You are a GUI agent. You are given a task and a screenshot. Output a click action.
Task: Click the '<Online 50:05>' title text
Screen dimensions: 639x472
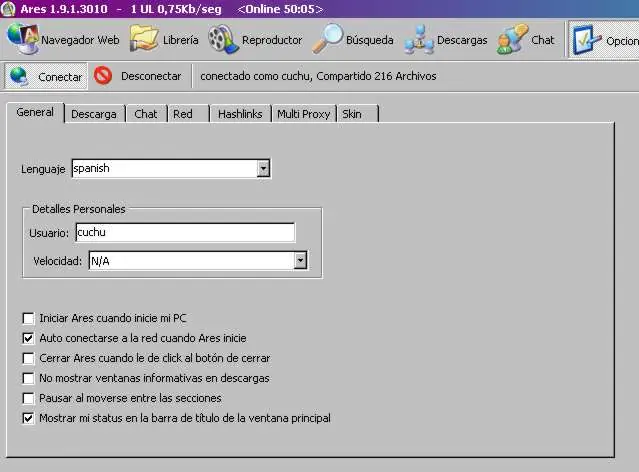coord(280,9)
